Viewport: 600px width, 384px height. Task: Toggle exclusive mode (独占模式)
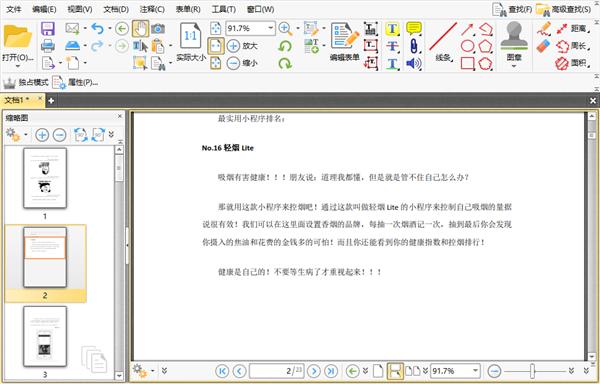pos(26,82)
